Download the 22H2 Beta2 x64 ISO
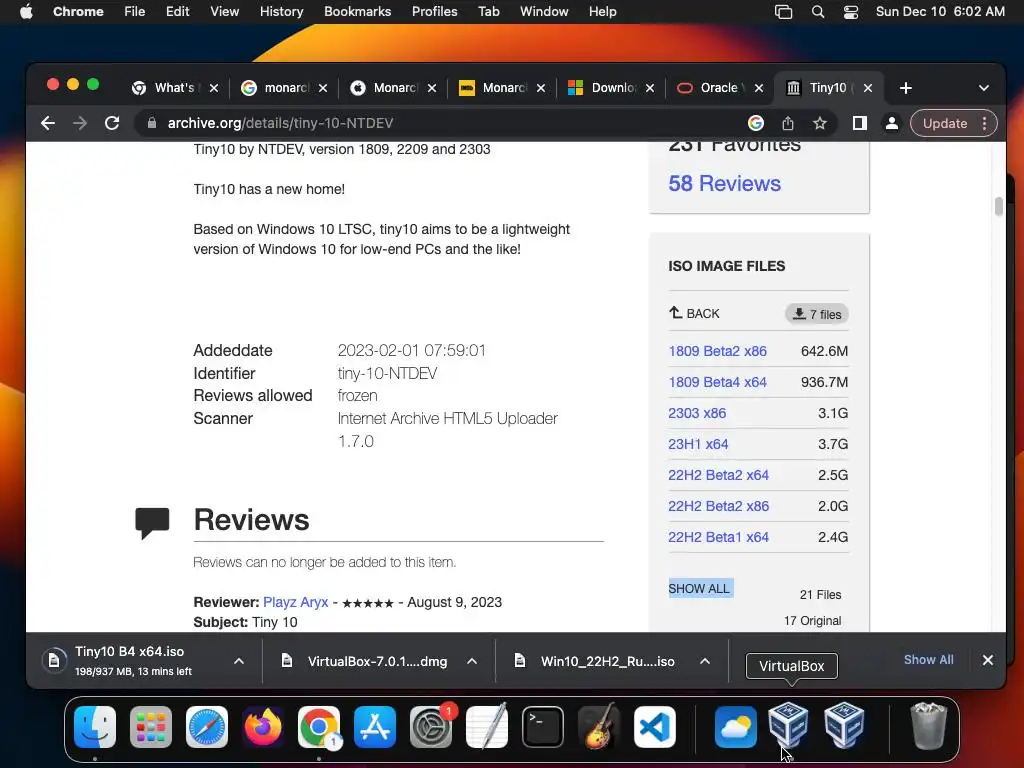This screenshot has width=1024, height=768. coord(718,475)
